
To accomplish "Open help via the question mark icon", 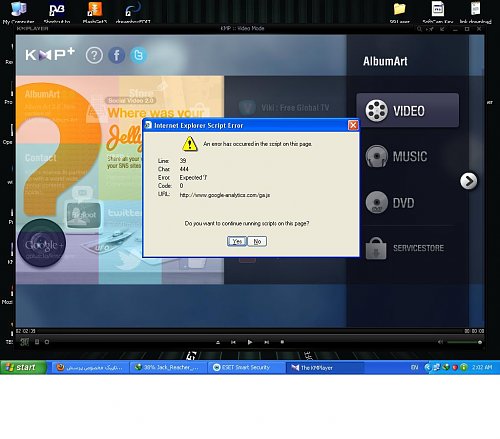I will [94, 55].
